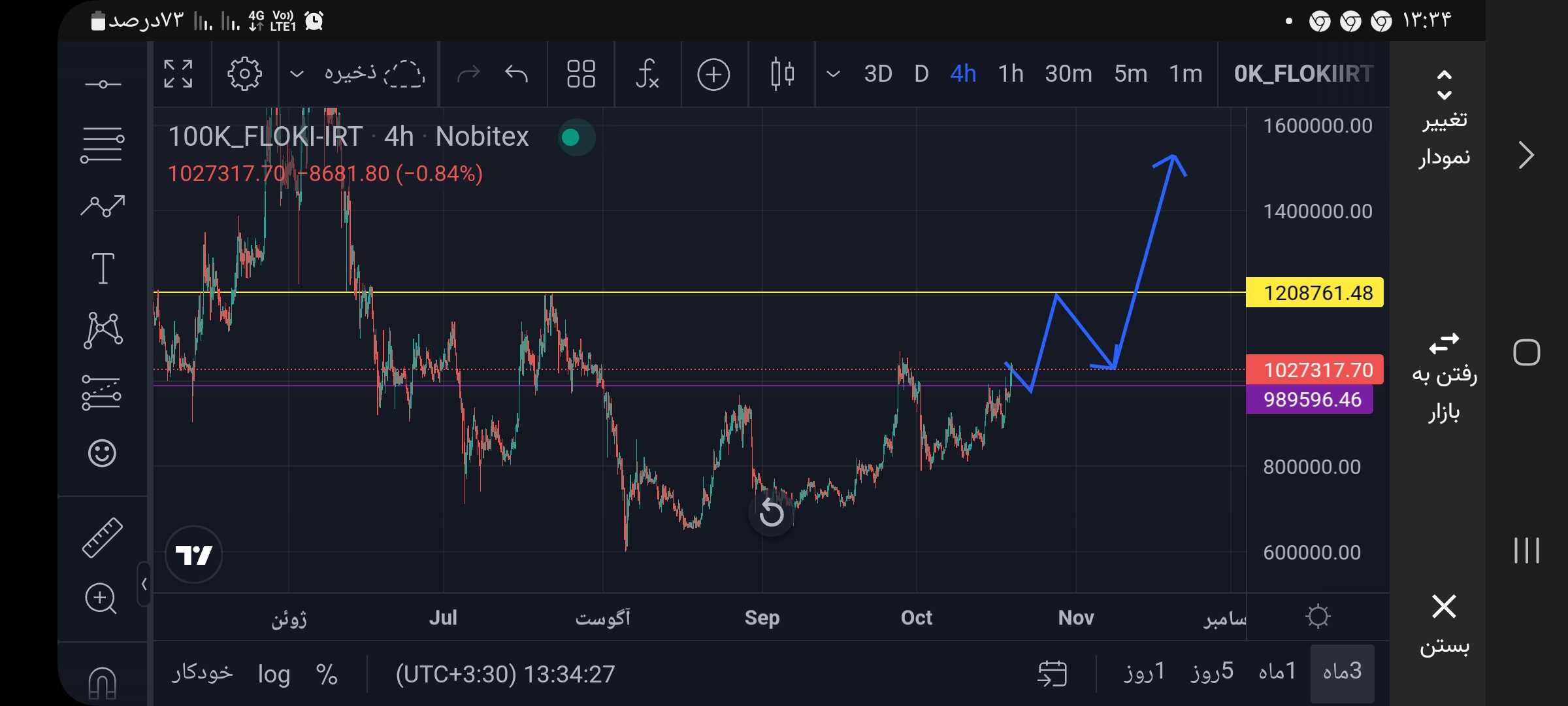
Task: Redo the last chart action
Action: tap(468, 74)
